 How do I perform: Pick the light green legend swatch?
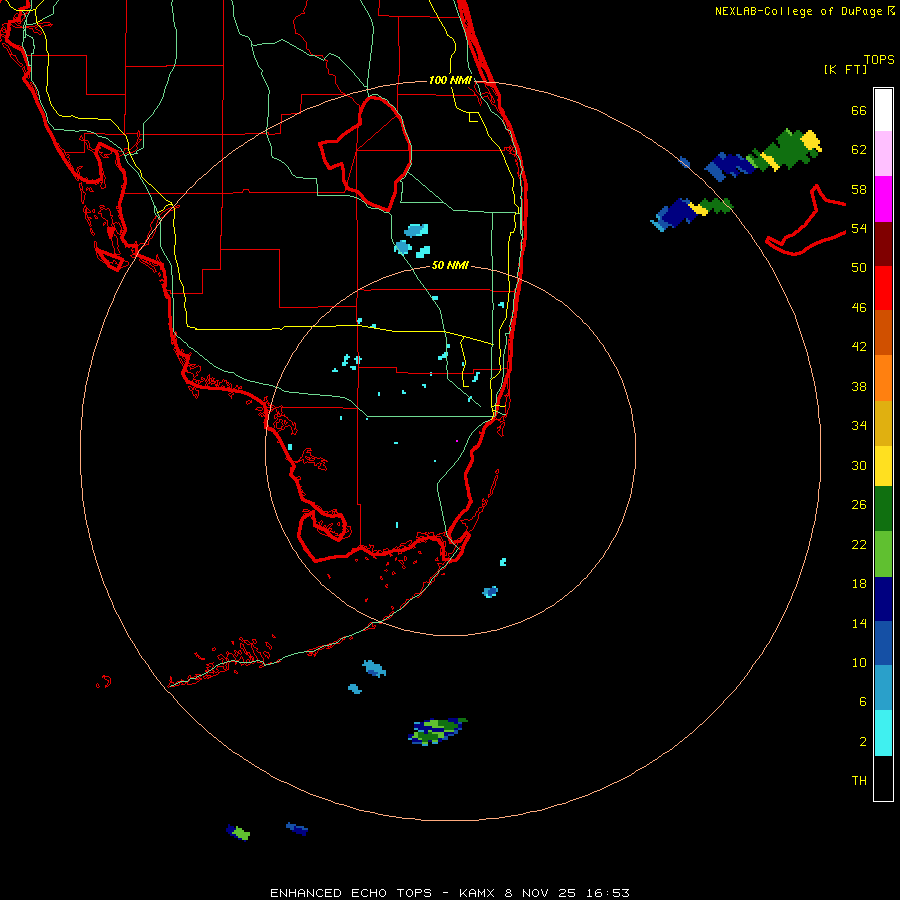tap(883, 554)
